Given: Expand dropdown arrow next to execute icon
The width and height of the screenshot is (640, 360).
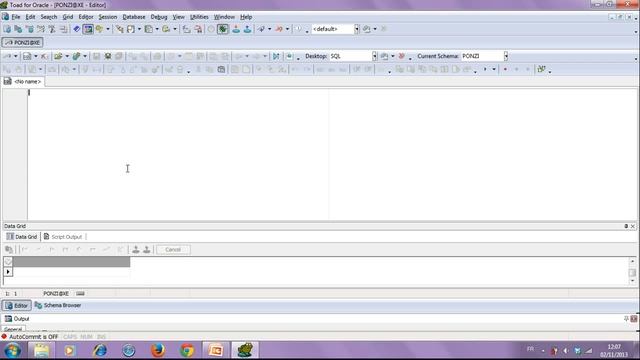Looking at the screenshot, I should [x=16, y=56].
